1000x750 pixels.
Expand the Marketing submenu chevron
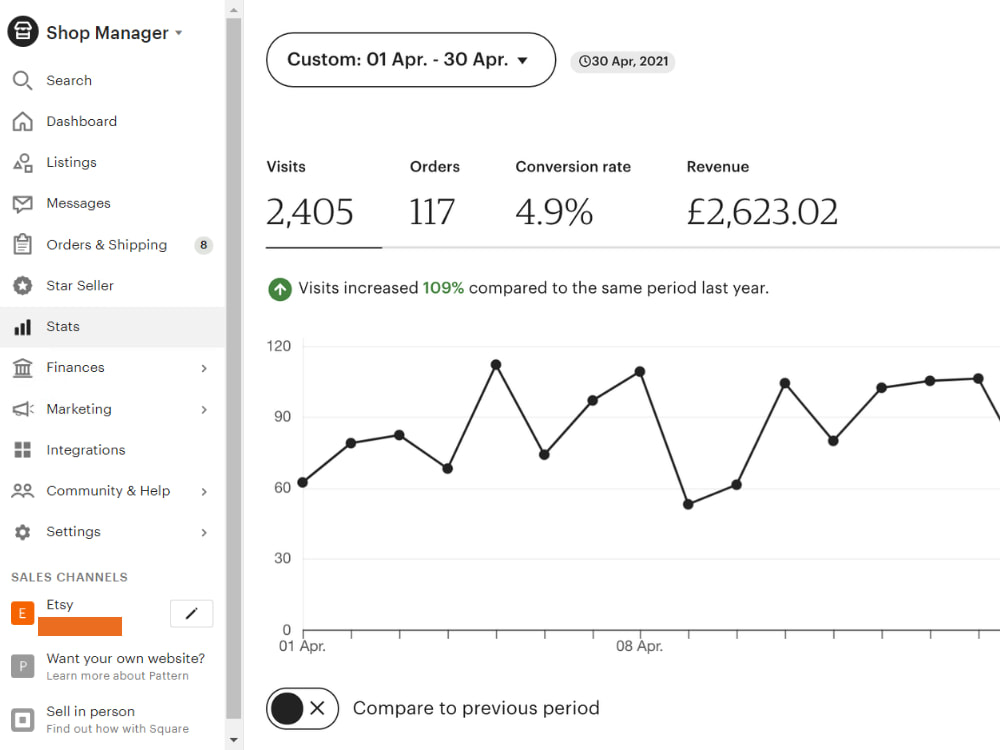(204, 409)
